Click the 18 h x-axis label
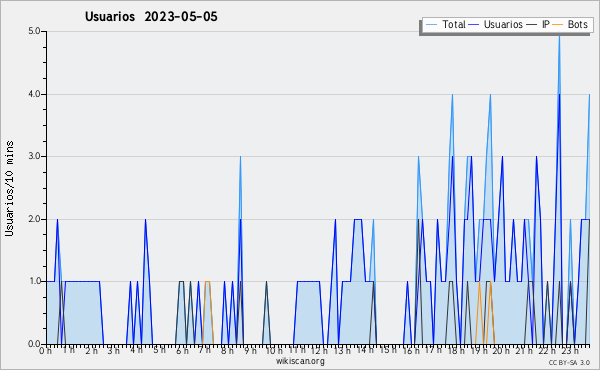Screen dimensions: 600x370 [x=456, y=351]
